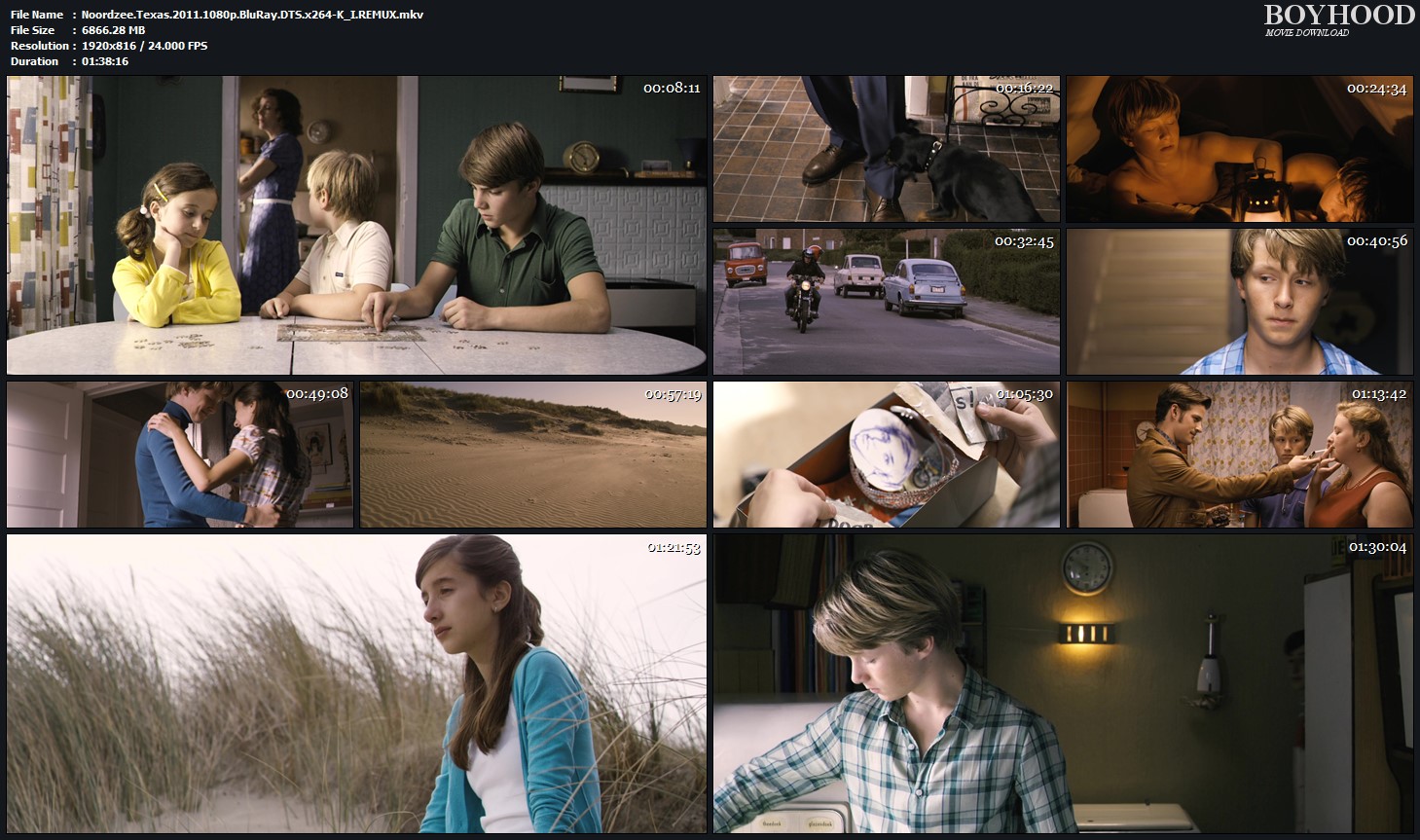Select the keepsake box thumbnail at 01:05:30
The width and height of the screenshot is (1420, 840).
886,455
